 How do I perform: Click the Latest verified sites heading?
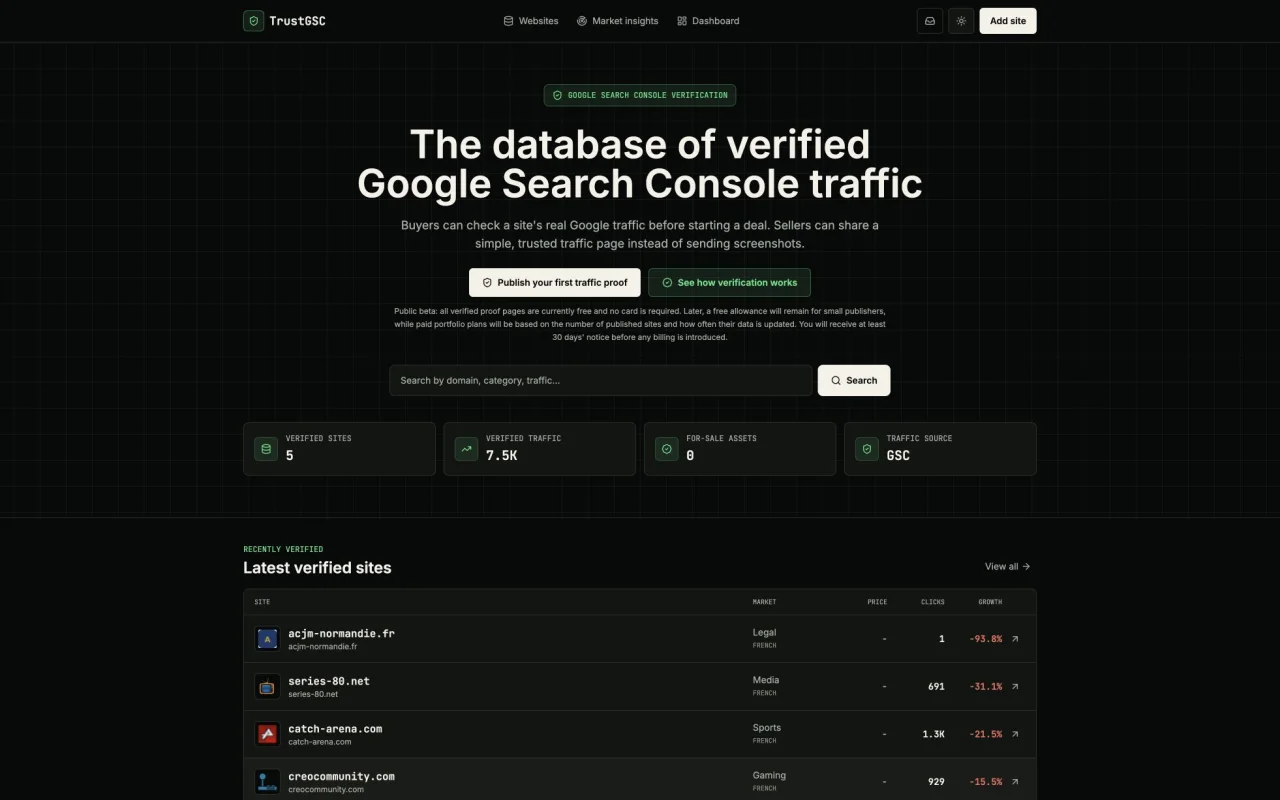point(317,567)
